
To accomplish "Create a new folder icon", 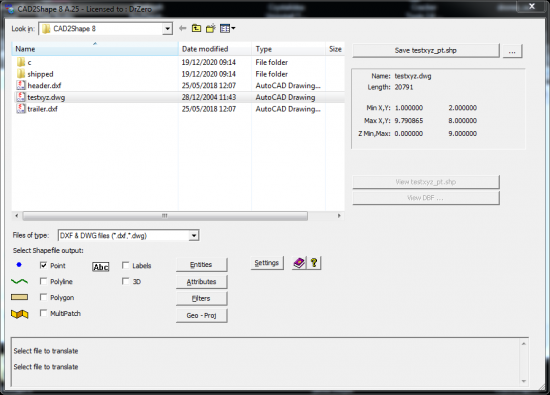I will pyautogui.click(x=210, y=28).
